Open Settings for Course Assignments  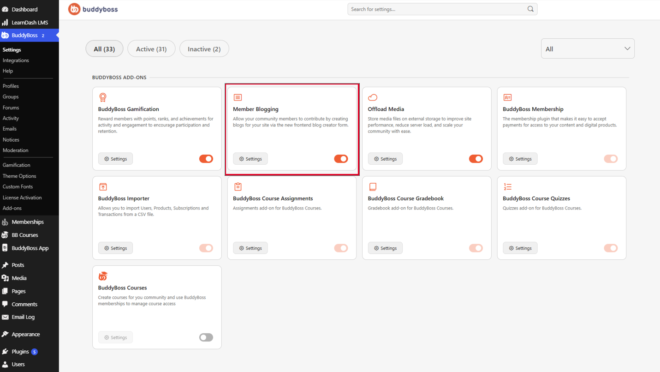(250, 248)
